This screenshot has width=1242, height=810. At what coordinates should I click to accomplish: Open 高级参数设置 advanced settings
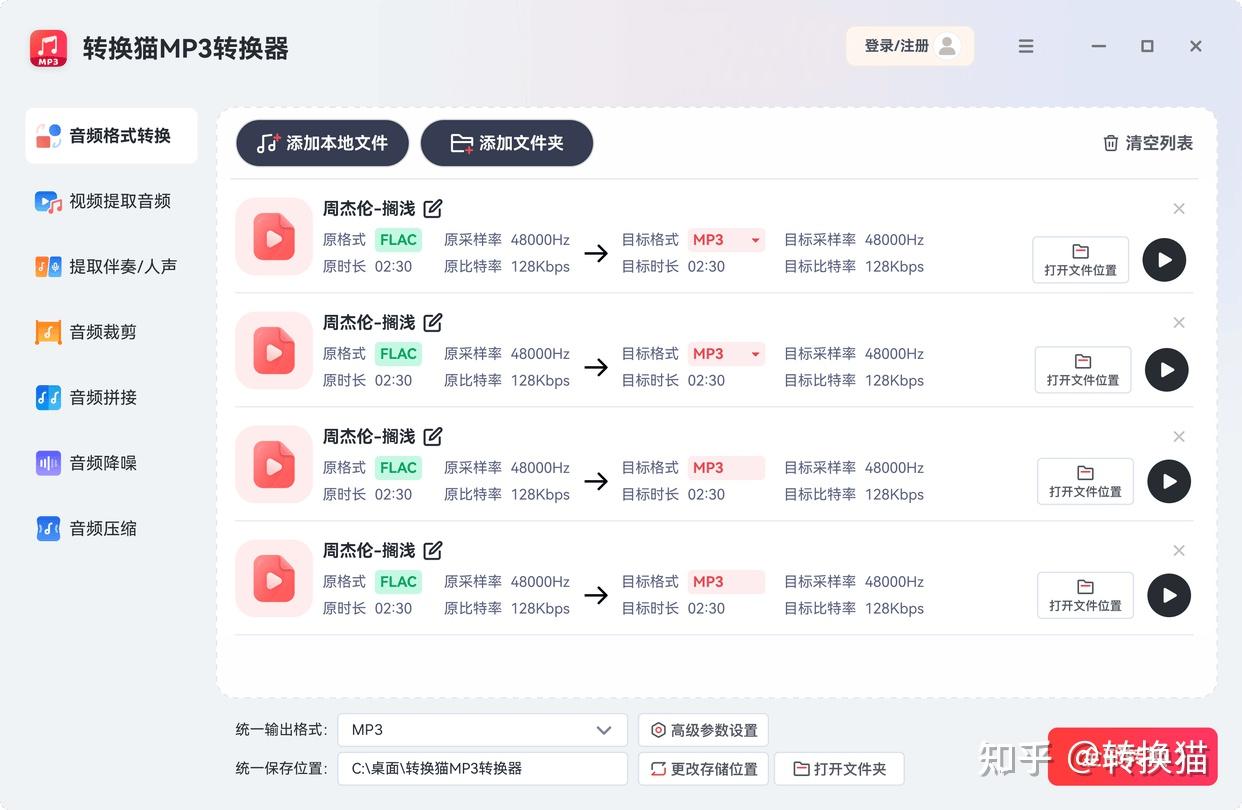pyautogui.click(x=703, y=730)
